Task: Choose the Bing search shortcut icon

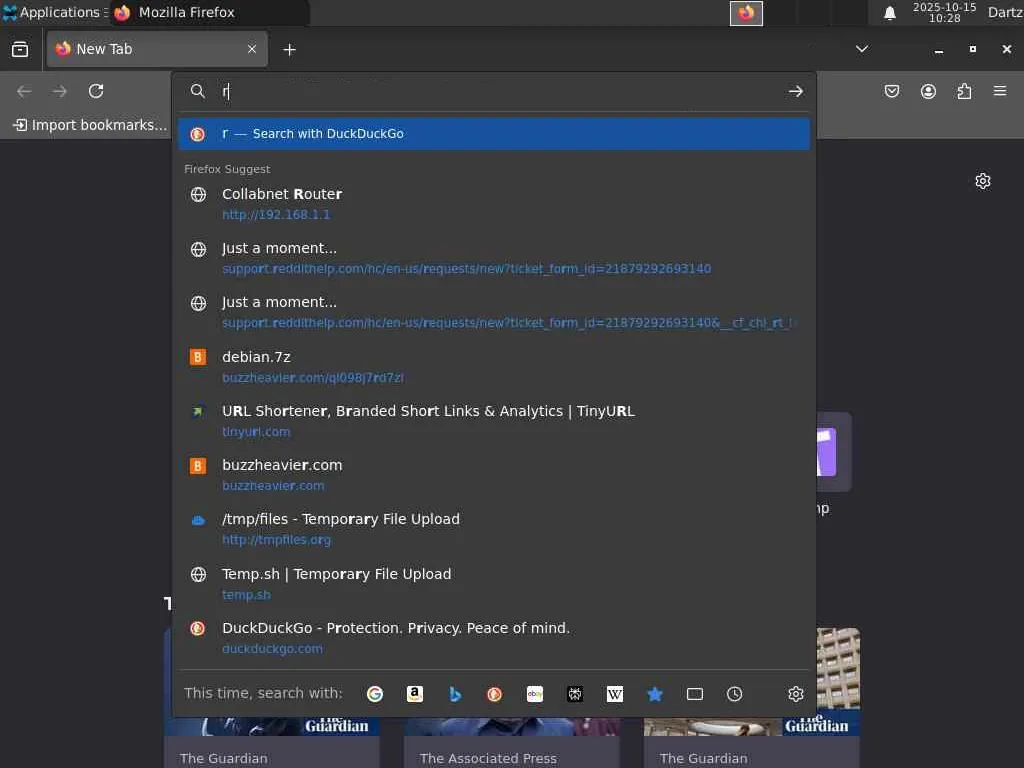Action: [x=455, y=694]
